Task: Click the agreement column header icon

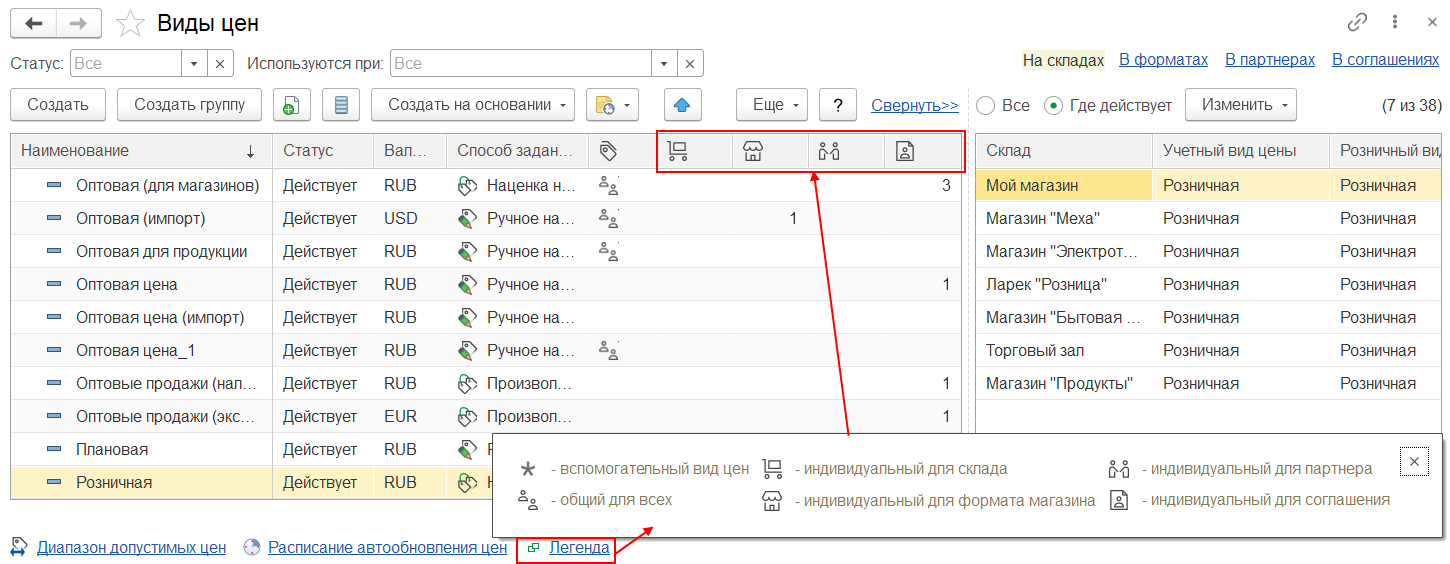Action: [904, 151]
